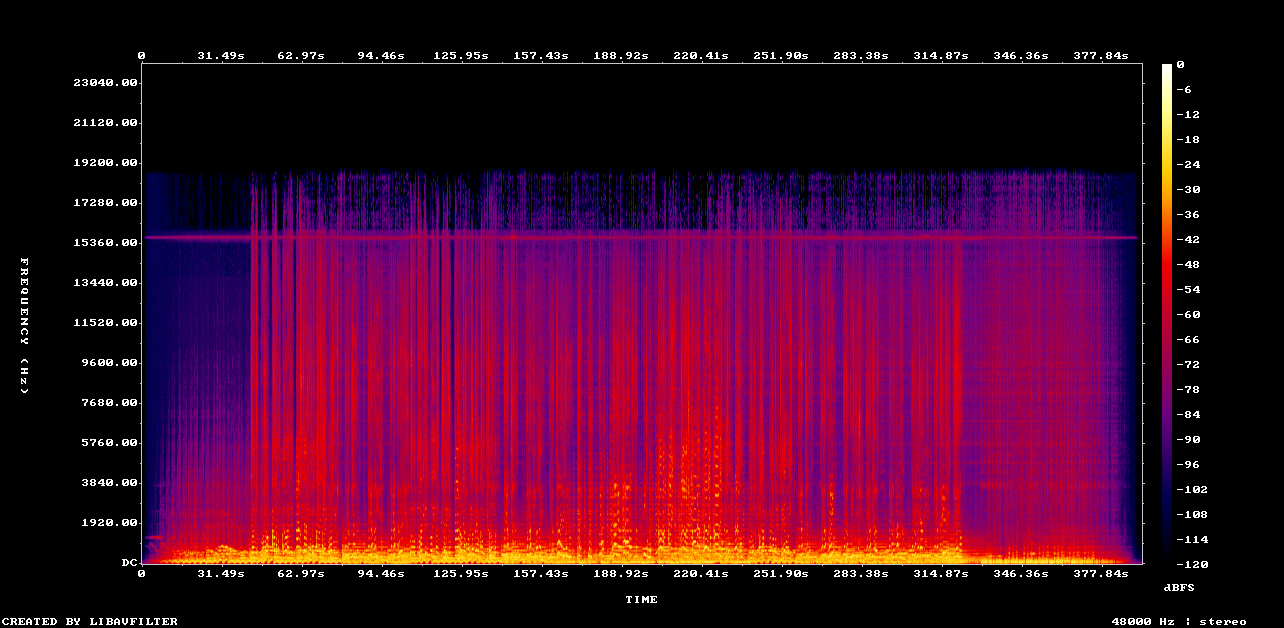Click the dBFS color scale bar
This screenshot has height=628, width=1284.
click(x=1166, y=313)
